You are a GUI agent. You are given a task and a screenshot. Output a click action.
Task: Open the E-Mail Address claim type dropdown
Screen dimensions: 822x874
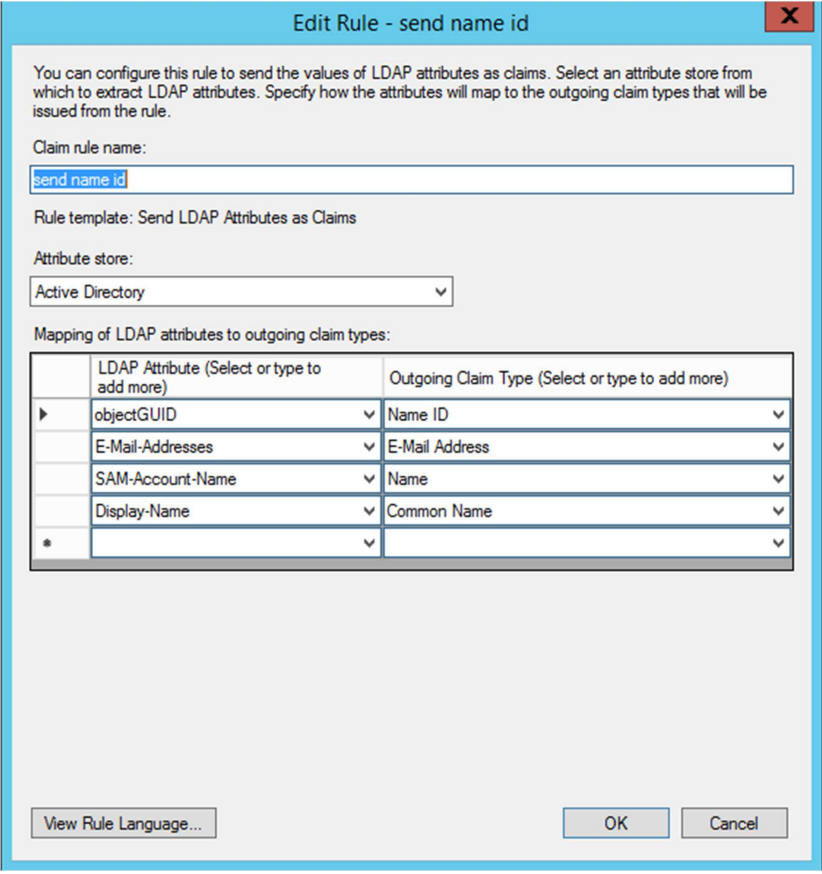pos(778,447)
